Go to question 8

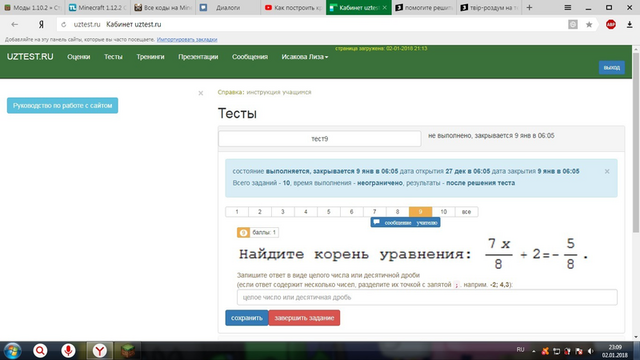(397, 212)
